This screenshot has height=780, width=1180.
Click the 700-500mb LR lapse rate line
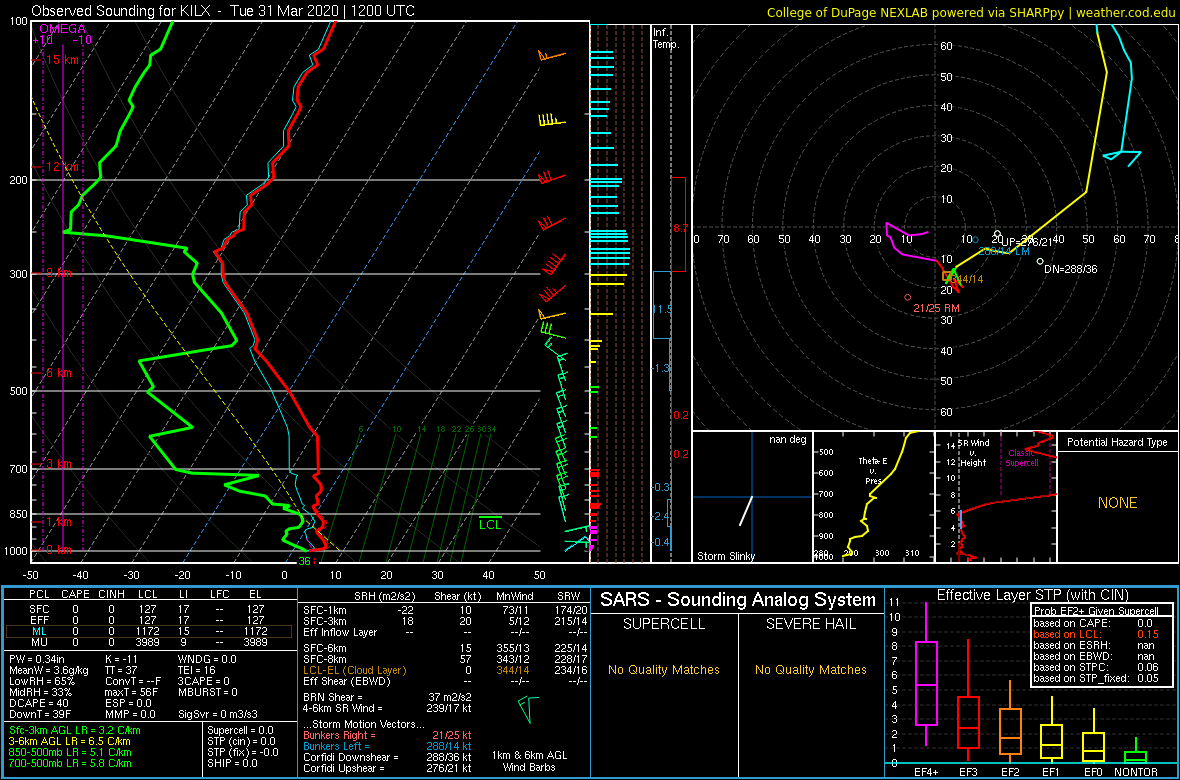(x=69, y=763)
